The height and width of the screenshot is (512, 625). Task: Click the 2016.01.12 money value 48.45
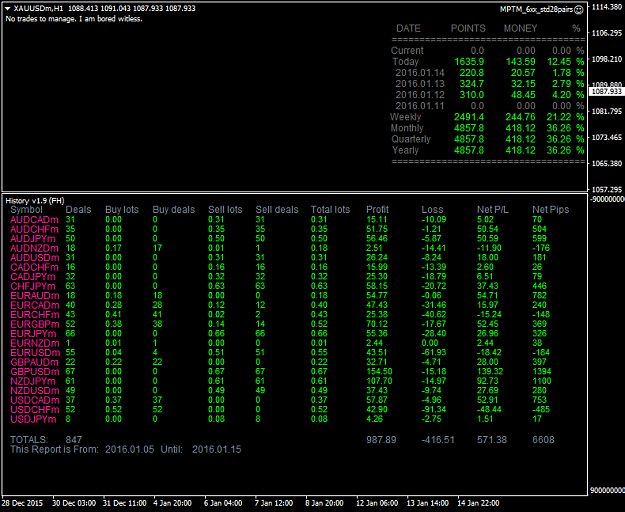[x=523, y=95]
